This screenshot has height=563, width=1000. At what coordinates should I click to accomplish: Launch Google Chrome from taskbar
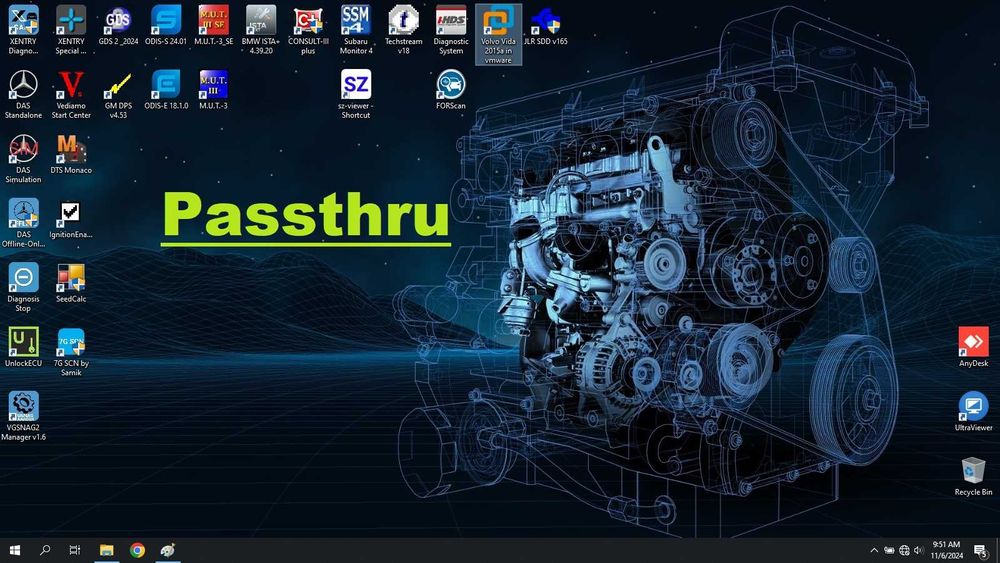(x=137, y=550)
